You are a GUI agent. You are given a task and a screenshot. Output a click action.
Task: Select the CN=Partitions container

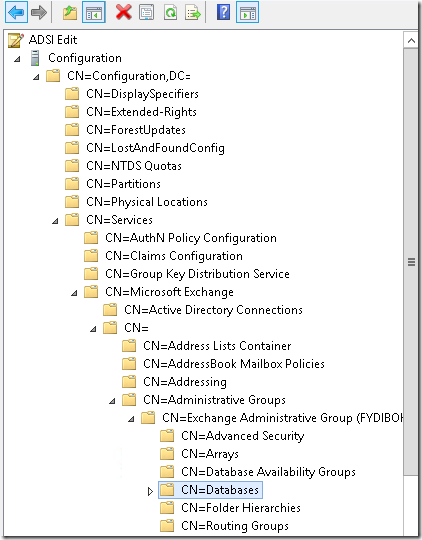point(123,184)
